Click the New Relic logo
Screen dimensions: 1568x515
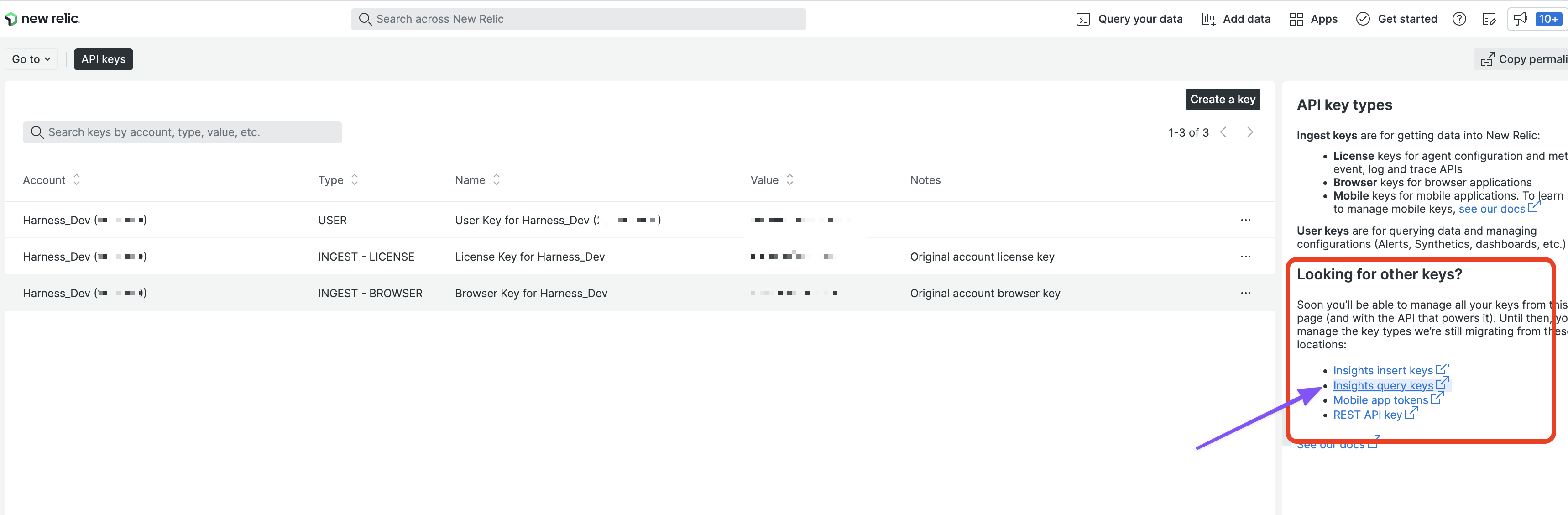pyautogui.click(x=42, y=19)
